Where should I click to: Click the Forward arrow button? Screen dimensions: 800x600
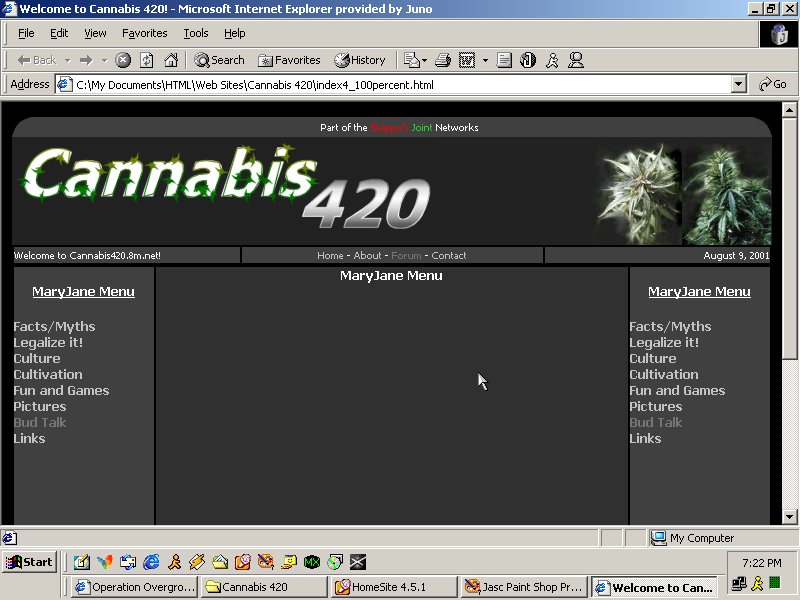[86, 60]
